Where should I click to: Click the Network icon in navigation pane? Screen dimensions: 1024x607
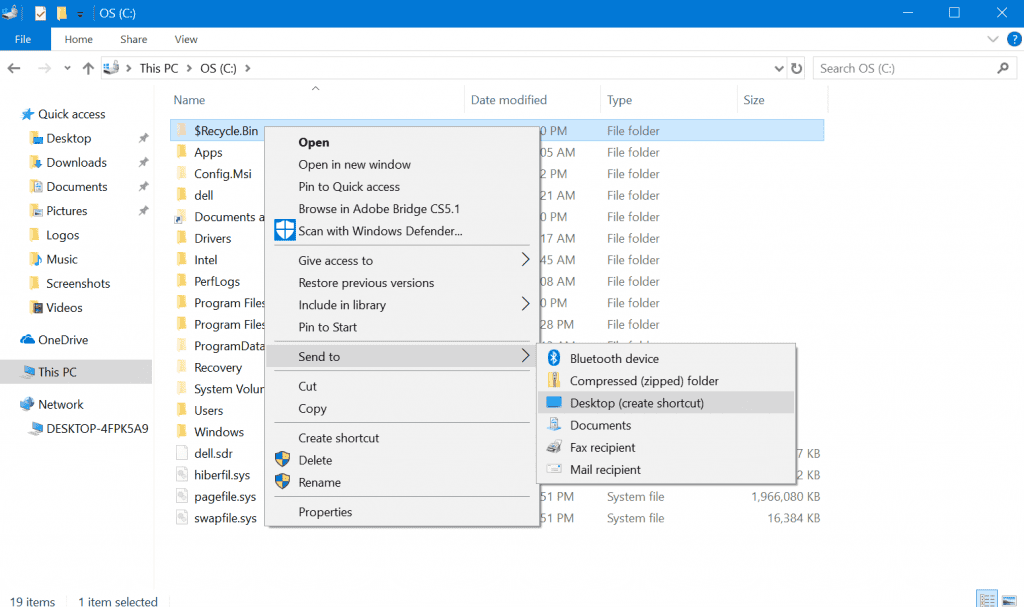[x=27, y=404]
